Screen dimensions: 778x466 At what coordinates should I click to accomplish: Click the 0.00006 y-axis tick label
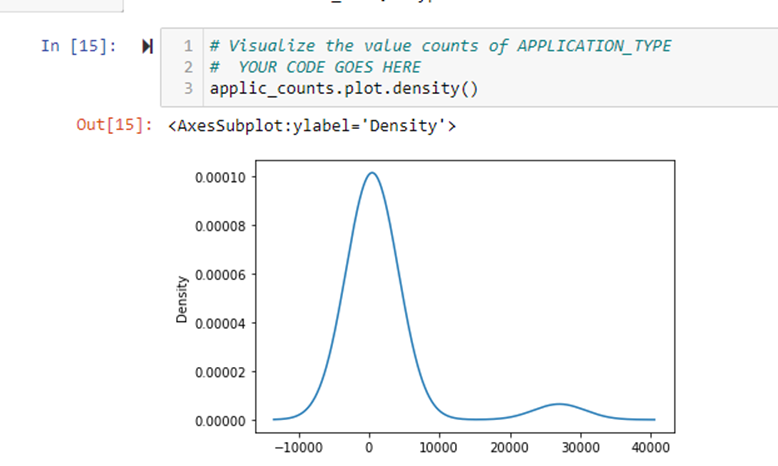tap(220, 275)
